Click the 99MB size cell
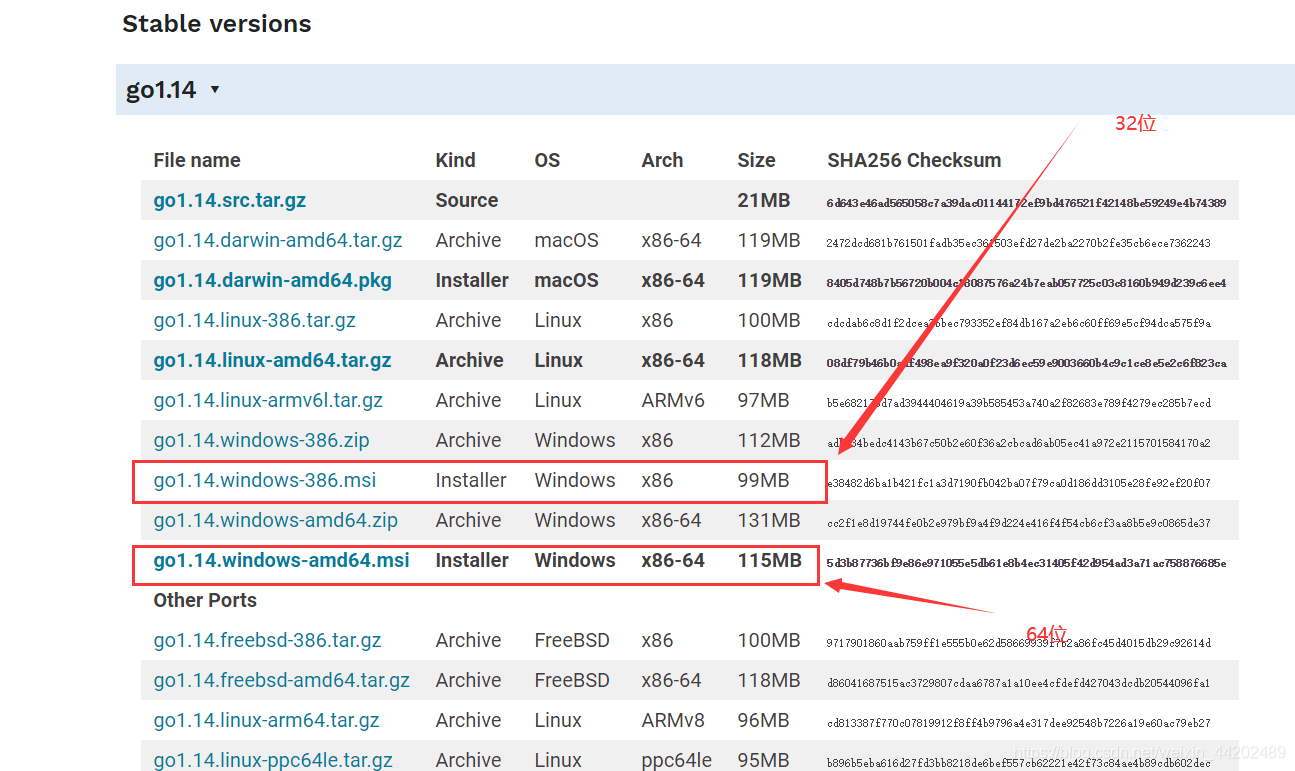The image size is (1295, 771). pos(764,480)
